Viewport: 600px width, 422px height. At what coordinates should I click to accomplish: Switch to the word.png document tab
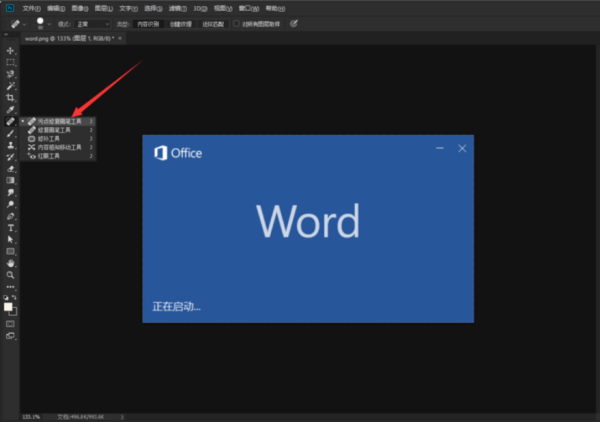pos(69,38)
